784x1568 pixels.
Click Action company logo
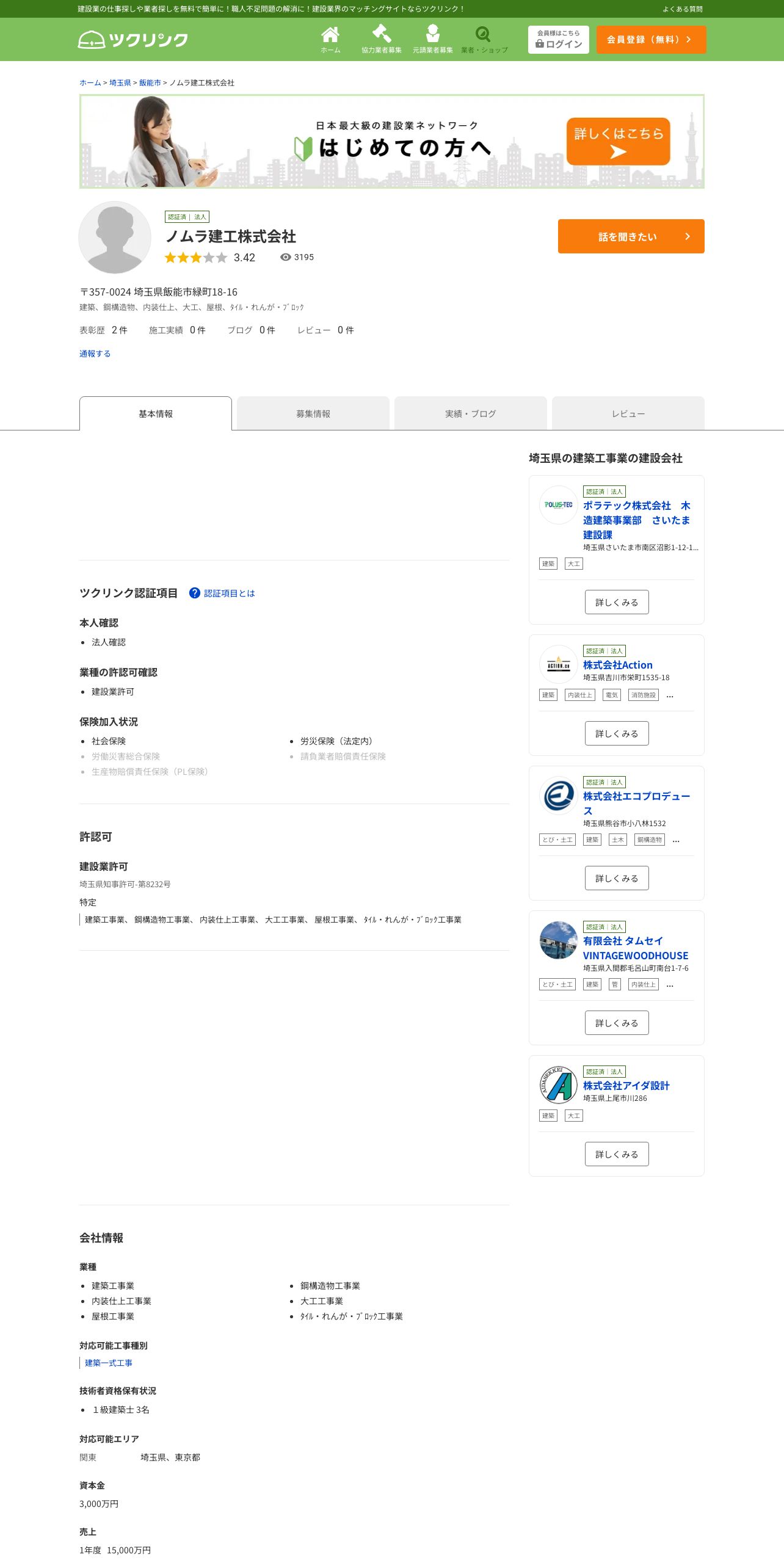(559, 664)
